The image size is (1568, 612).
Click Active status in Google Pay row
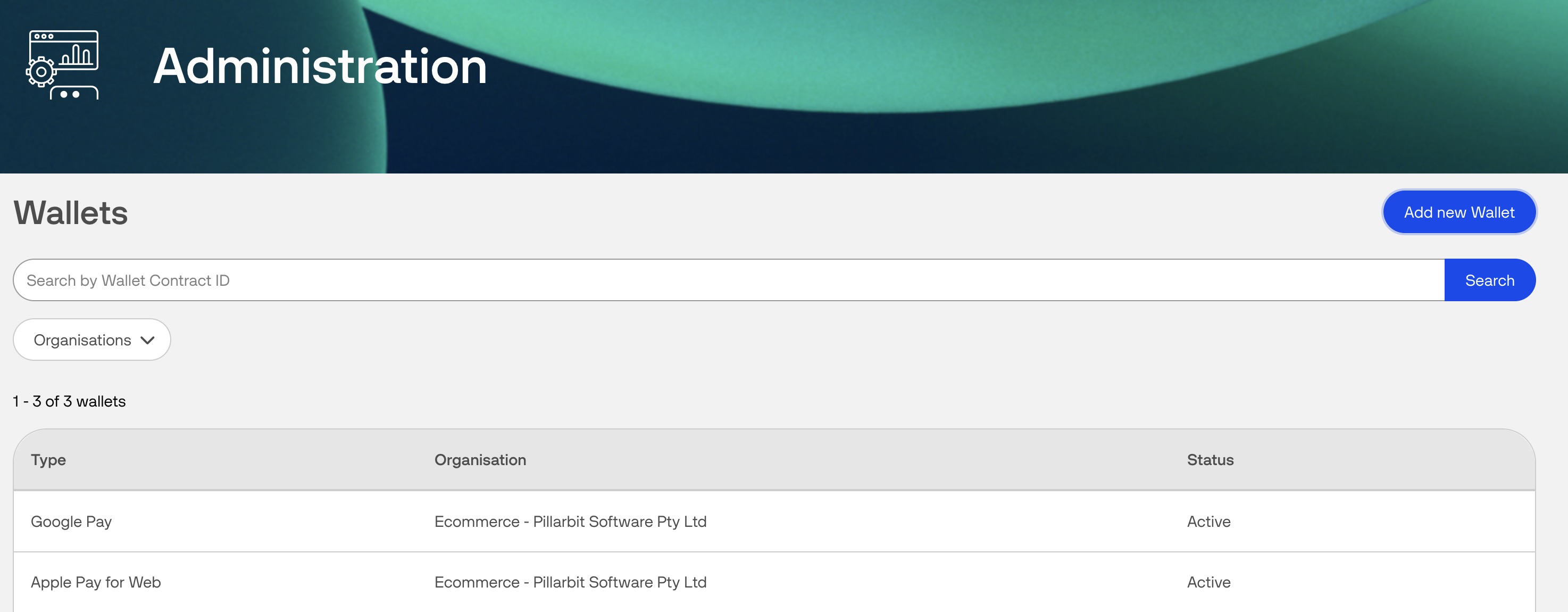click(1208, 522)
